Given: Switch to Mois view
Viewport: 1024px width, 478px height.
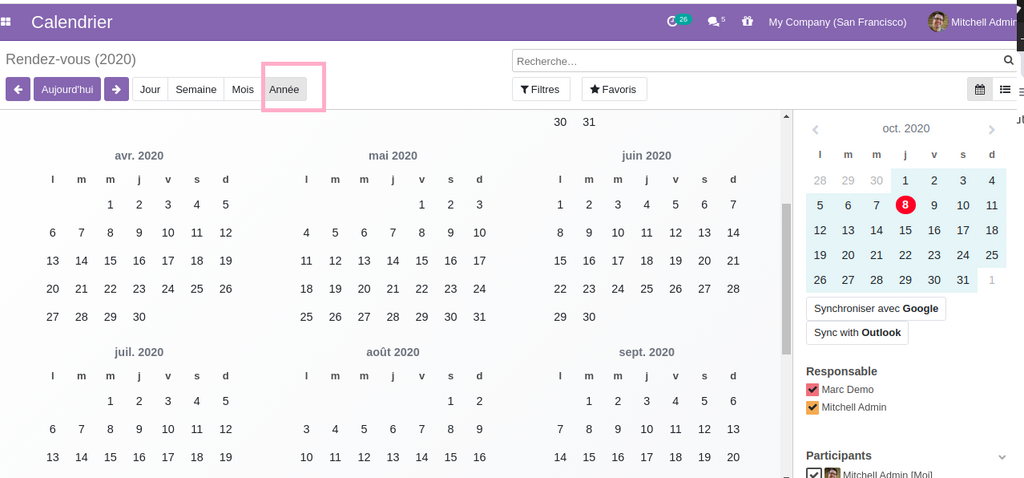Looking at the screenshot, I should click(243, 90).
